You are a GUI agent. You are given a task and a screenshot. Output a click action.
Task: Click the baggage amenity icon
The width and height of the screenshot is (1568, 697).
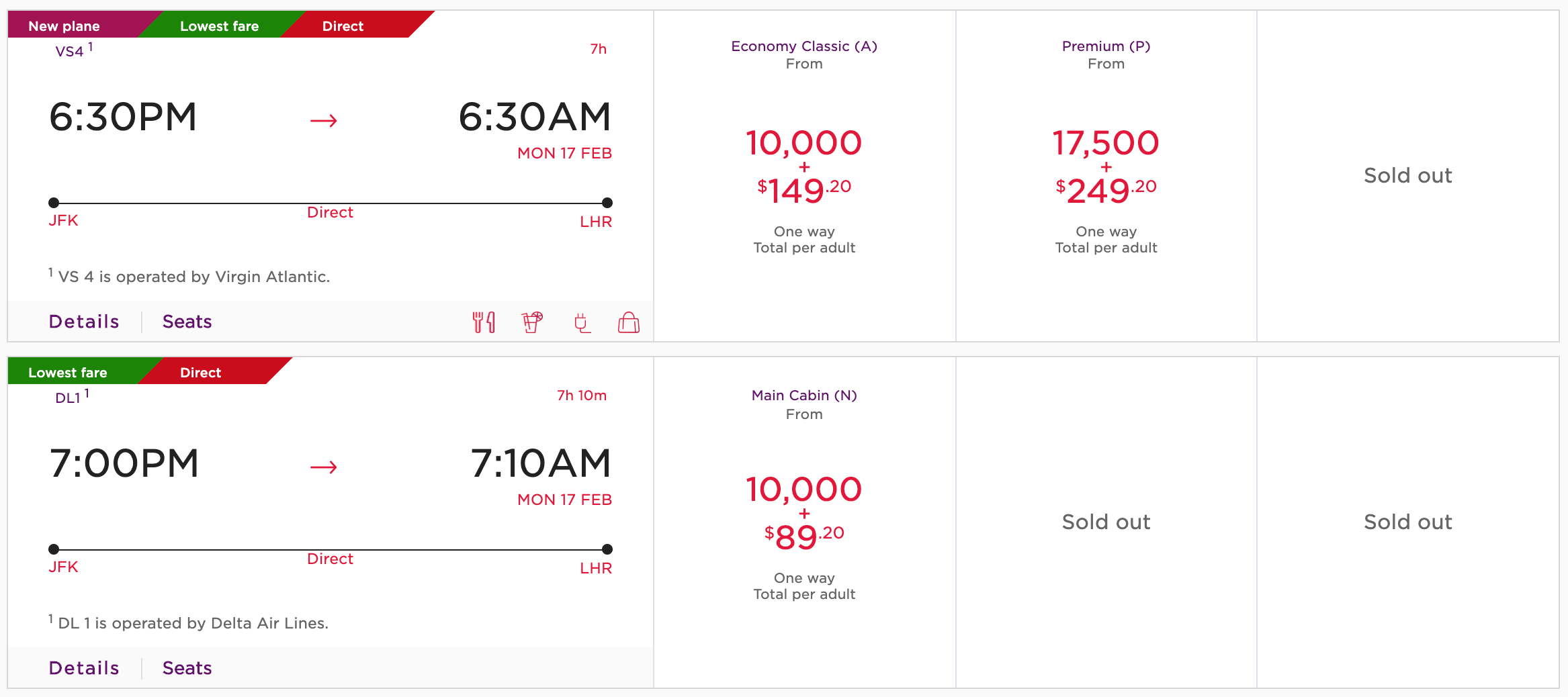(629, 322)
